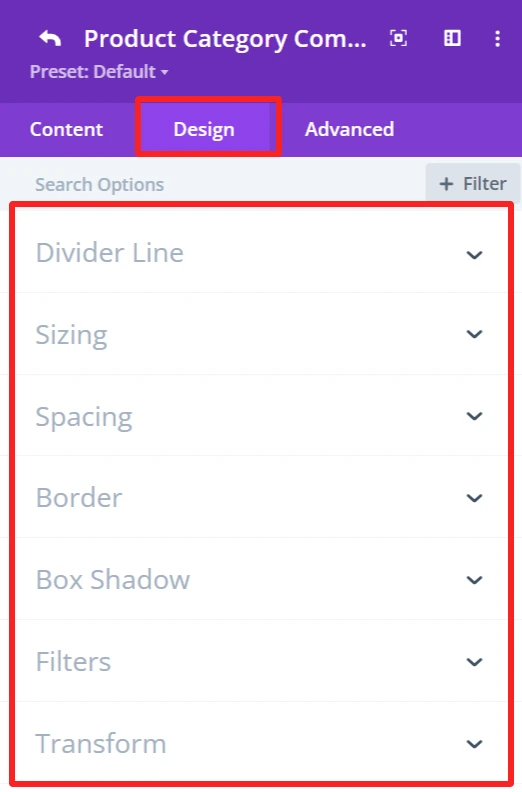Expand the Sizing section chevron
This screenshot has width=522, height=792.
[x=474, y=334]
